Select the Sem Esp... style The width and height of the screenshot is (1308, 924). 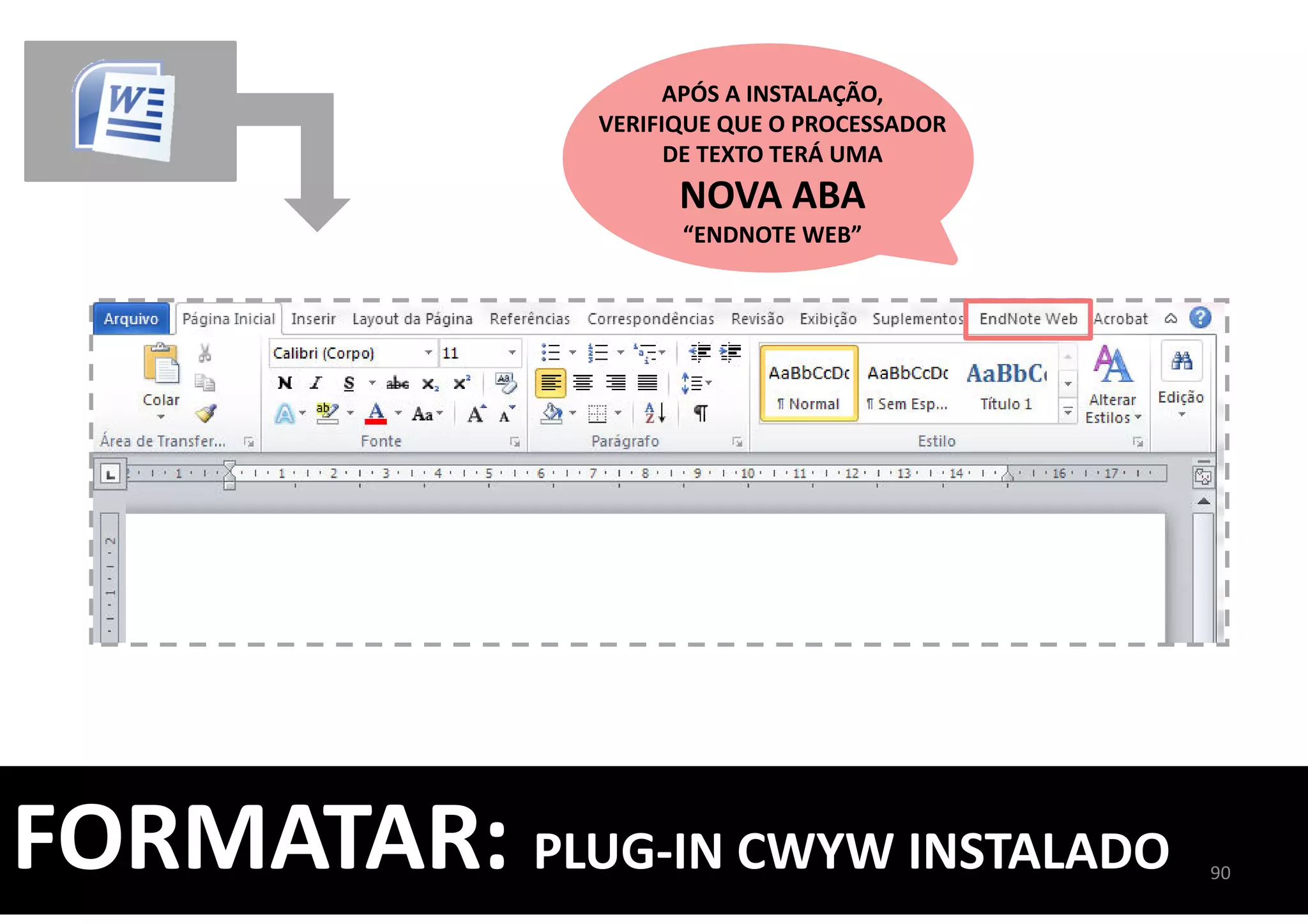(908, 384)
